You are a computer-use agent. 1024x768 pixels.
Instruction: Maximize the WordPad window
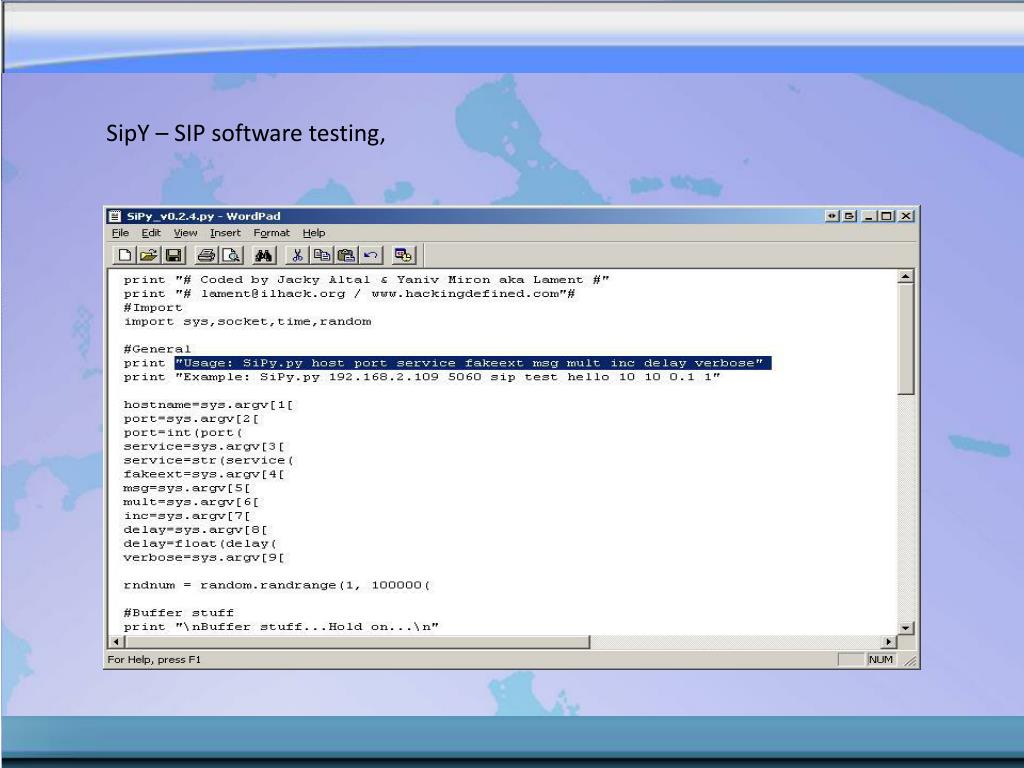[886, 216]
